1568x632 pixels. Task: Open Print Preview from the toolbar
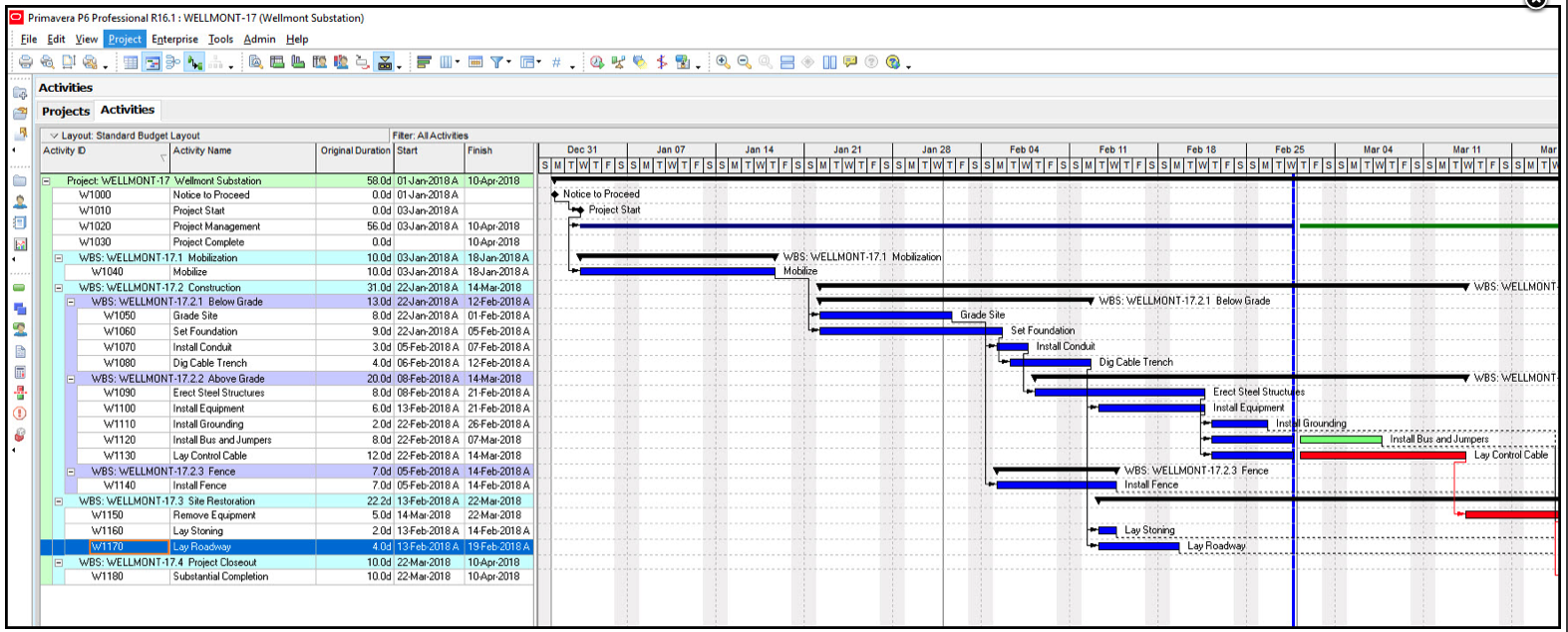click(47, 63)
